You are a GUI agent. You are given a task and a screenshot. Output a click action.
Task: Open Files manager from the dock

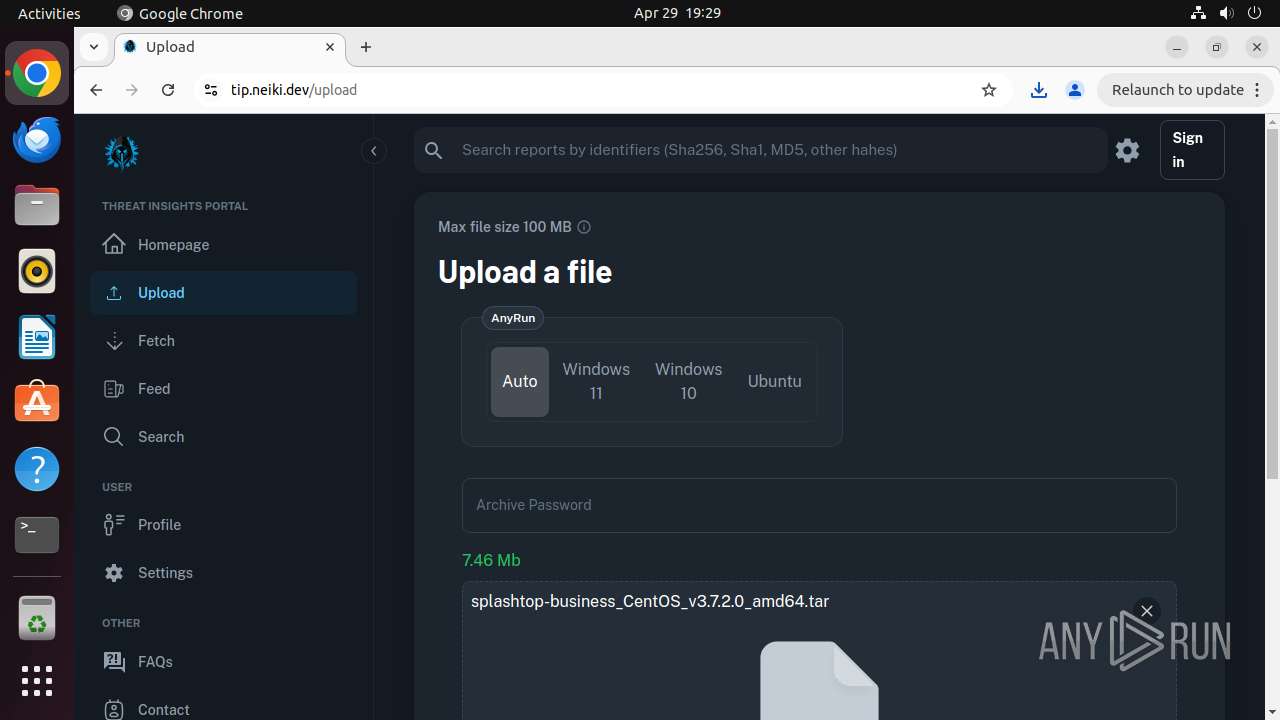[x=37, y=206]
